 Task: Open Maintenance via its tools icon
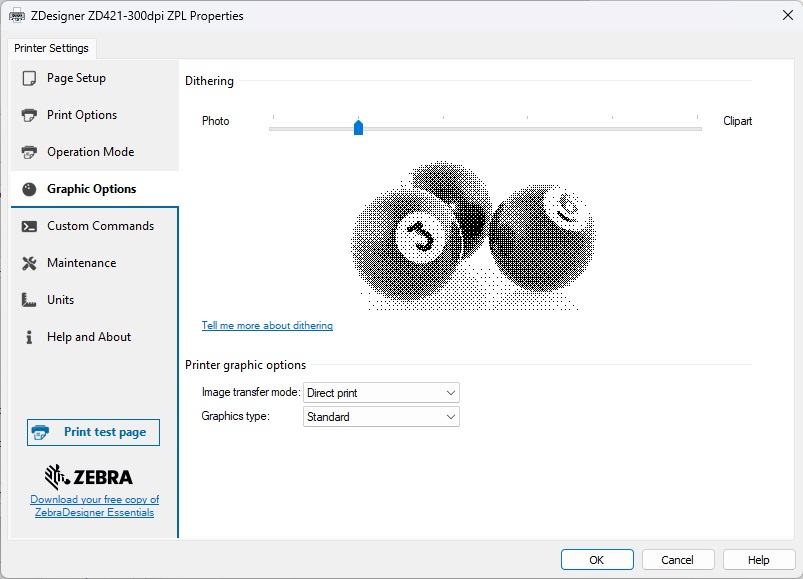click(x=29, y=263)
